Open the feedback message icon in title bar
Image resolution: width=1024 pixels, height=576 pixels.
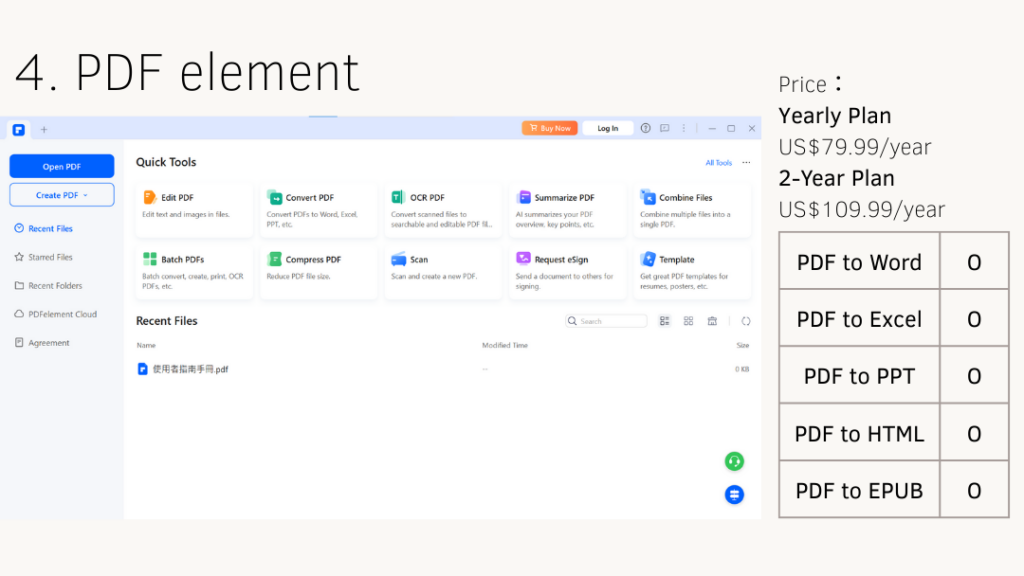[x=665, y=128]
